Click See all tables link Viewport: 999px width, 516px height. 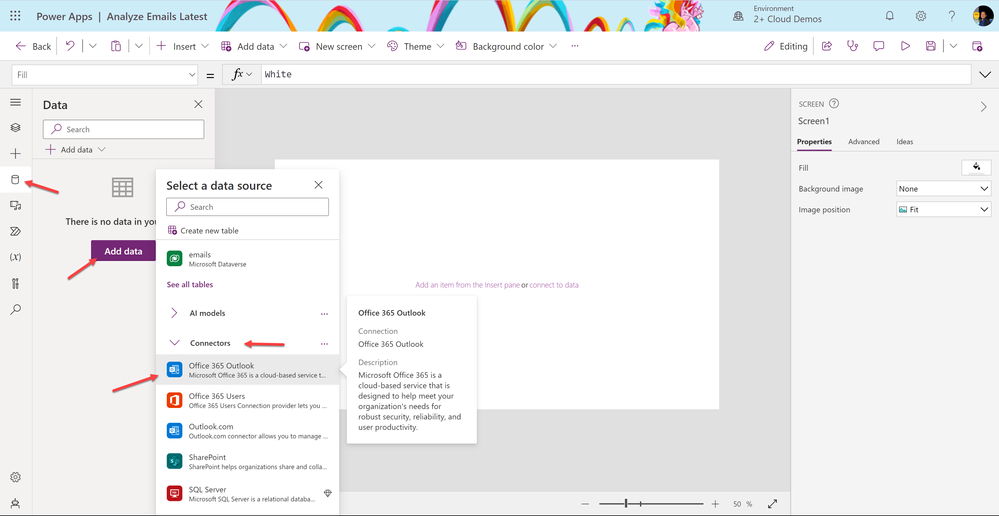pos(190,284)
